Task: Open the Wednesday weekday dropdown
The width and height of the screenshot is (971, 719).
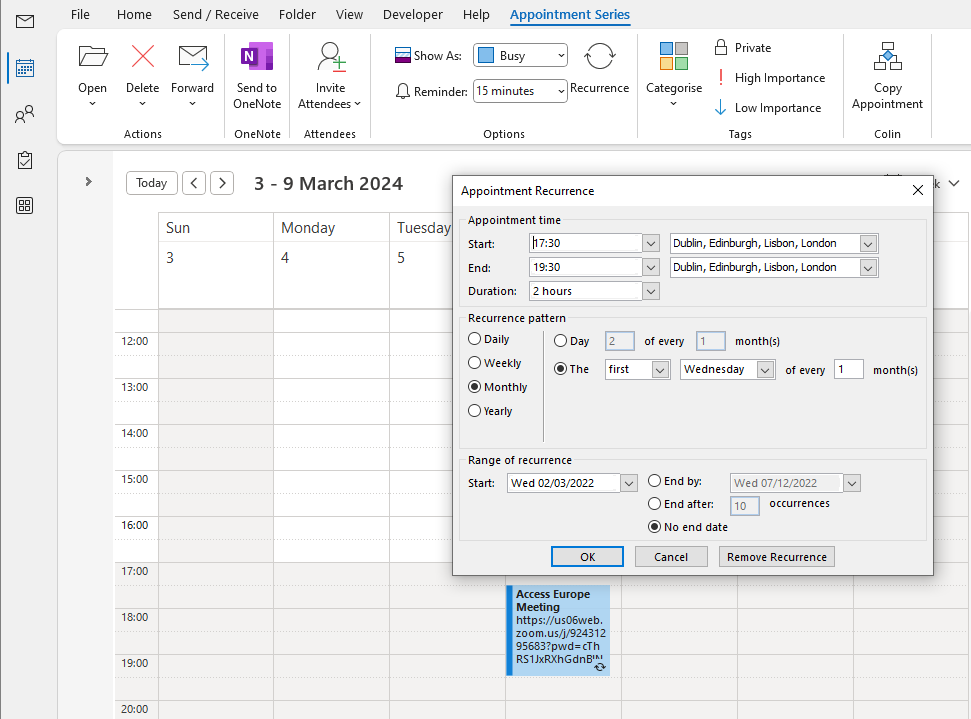Action: 766,370
